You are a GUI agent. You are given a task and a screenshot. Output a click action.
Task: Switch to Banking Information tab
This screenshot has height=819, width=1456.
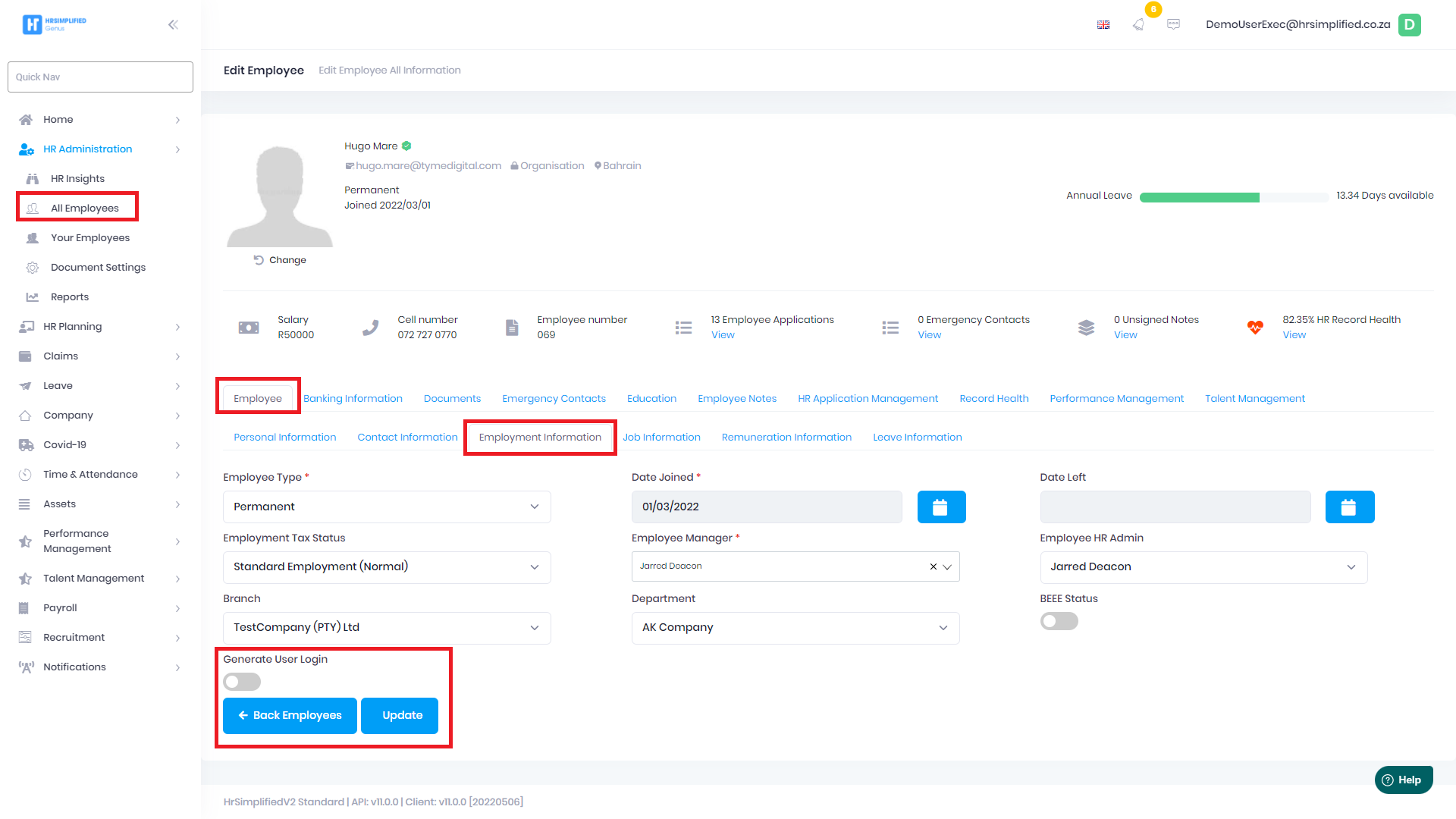pos(353,399)
